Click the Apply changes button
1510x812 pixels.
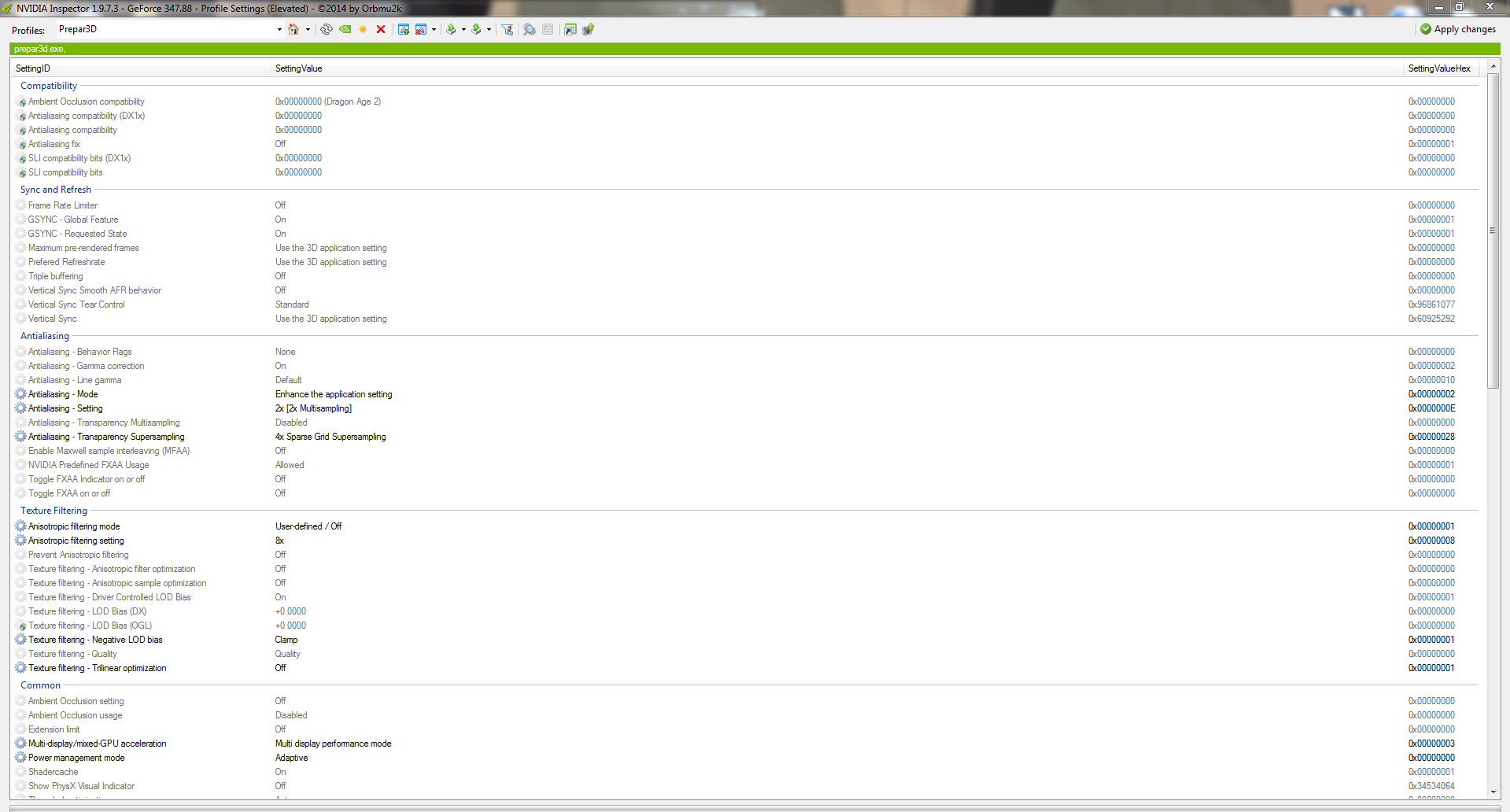1458,29
